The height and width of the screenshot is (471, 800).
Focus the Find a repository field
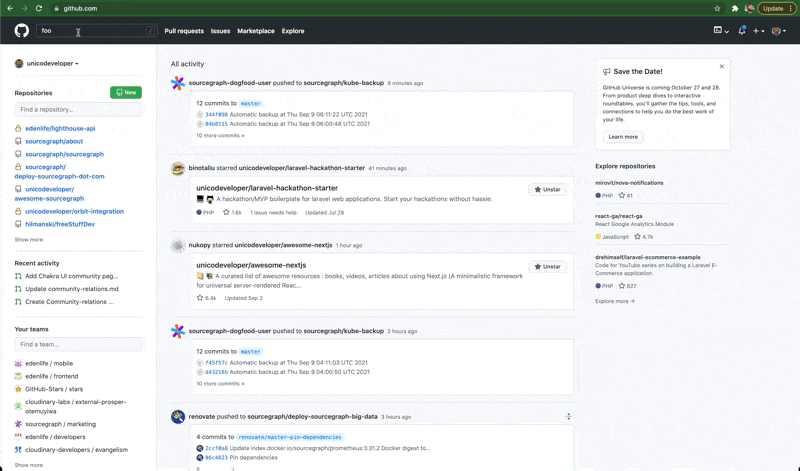pyautogui.click(x=79, y=109)
